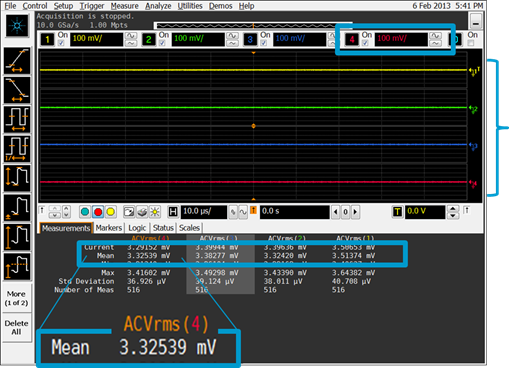Open the Trigger menu

[x=92, y=6]
